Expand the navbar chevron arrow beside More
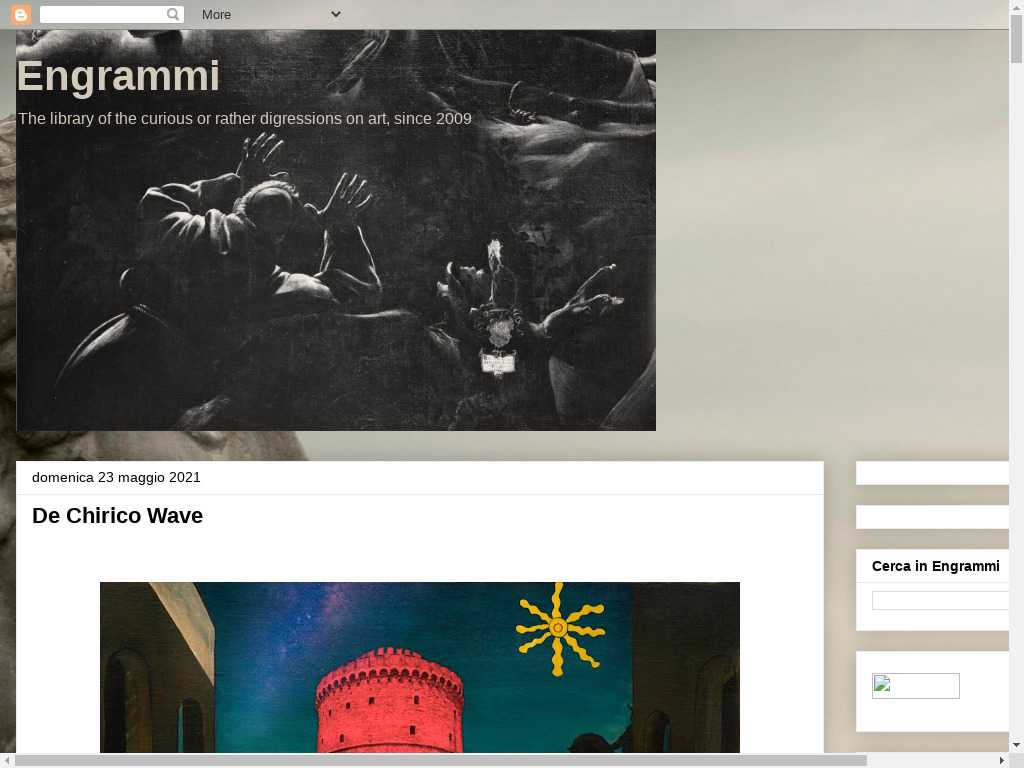 coord(336,14)
